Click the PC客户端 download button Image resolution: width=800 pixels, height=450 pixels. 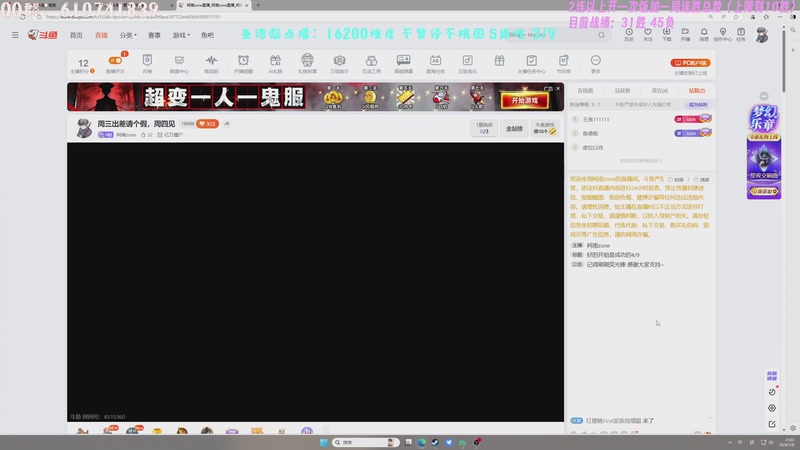(x=690, y=63)
